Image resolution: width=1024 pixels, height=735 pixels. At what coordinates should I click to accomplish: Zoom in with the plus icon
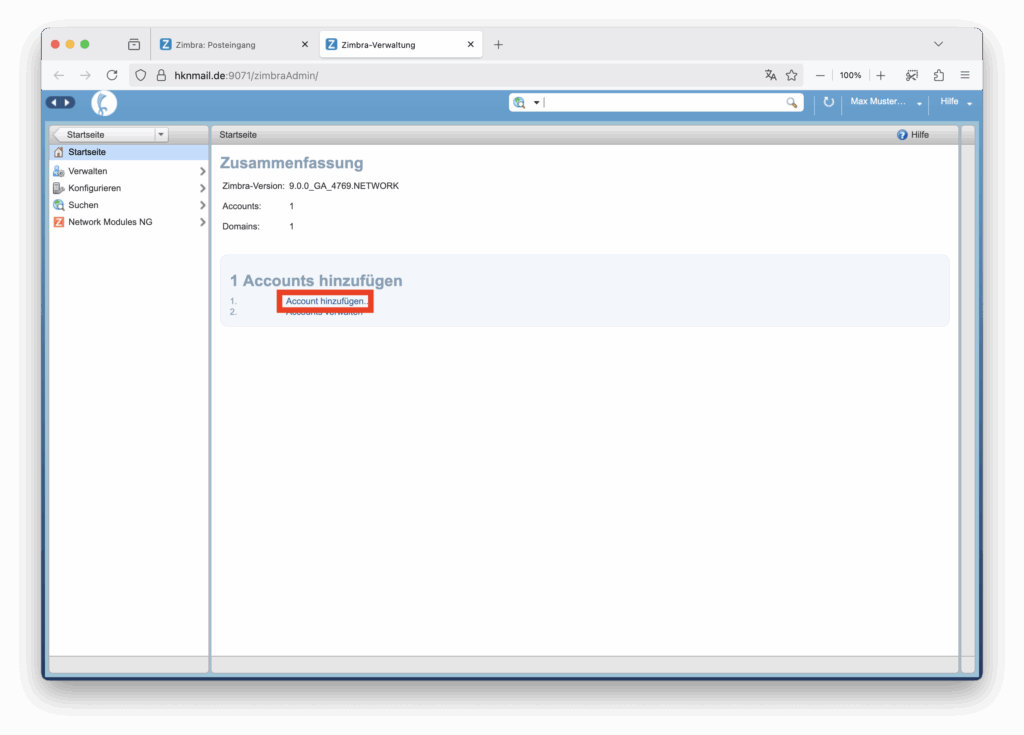[x=881, y=75]
